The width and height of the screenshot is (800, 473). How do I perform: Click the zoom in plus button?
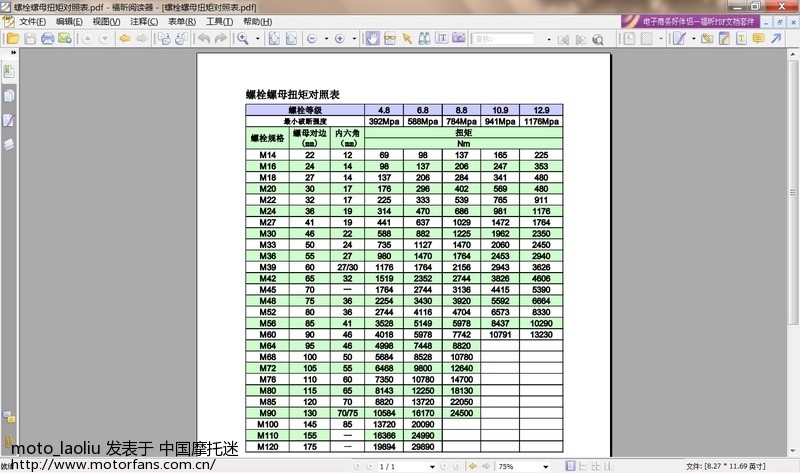tap(340, 39)
